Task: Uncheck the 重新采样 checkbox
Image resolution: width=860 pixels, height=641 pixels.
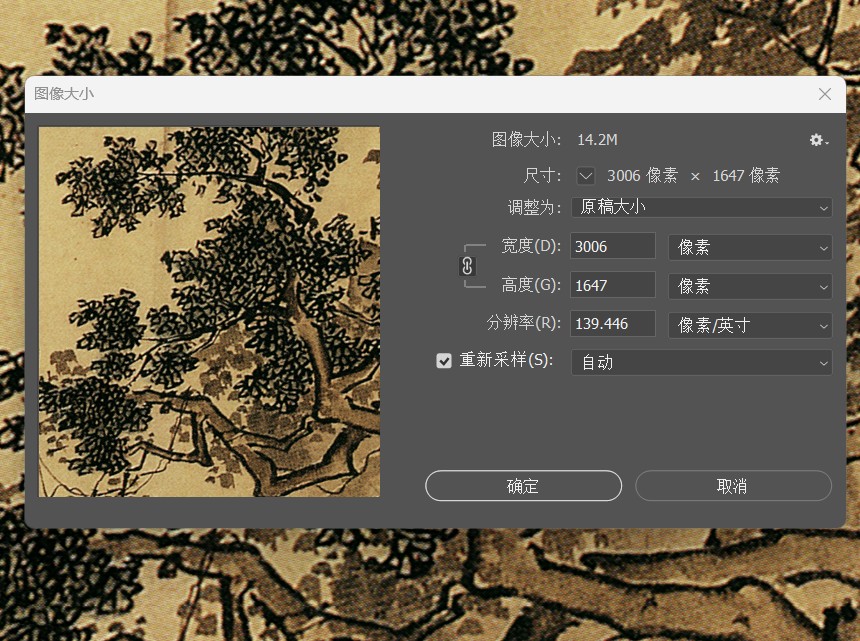Action: [x=444, y=360]
